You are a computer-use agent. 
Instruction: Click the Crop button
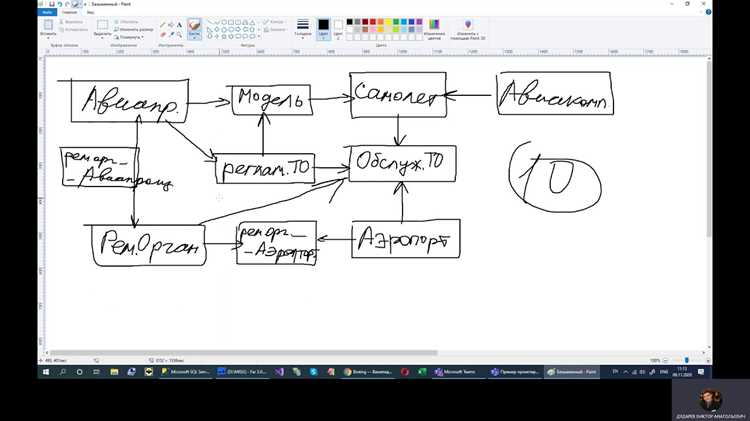127,22
